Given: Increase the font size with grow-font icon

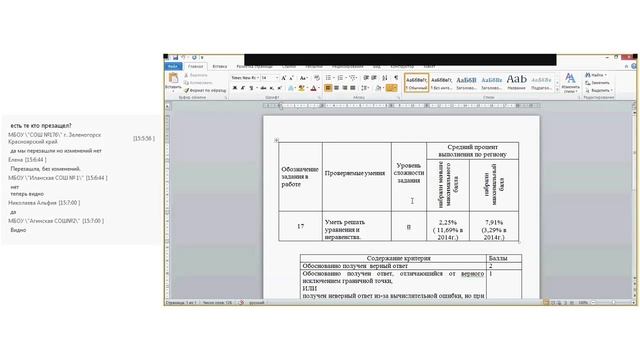Looking at the screenshot, I should point(284,78).
